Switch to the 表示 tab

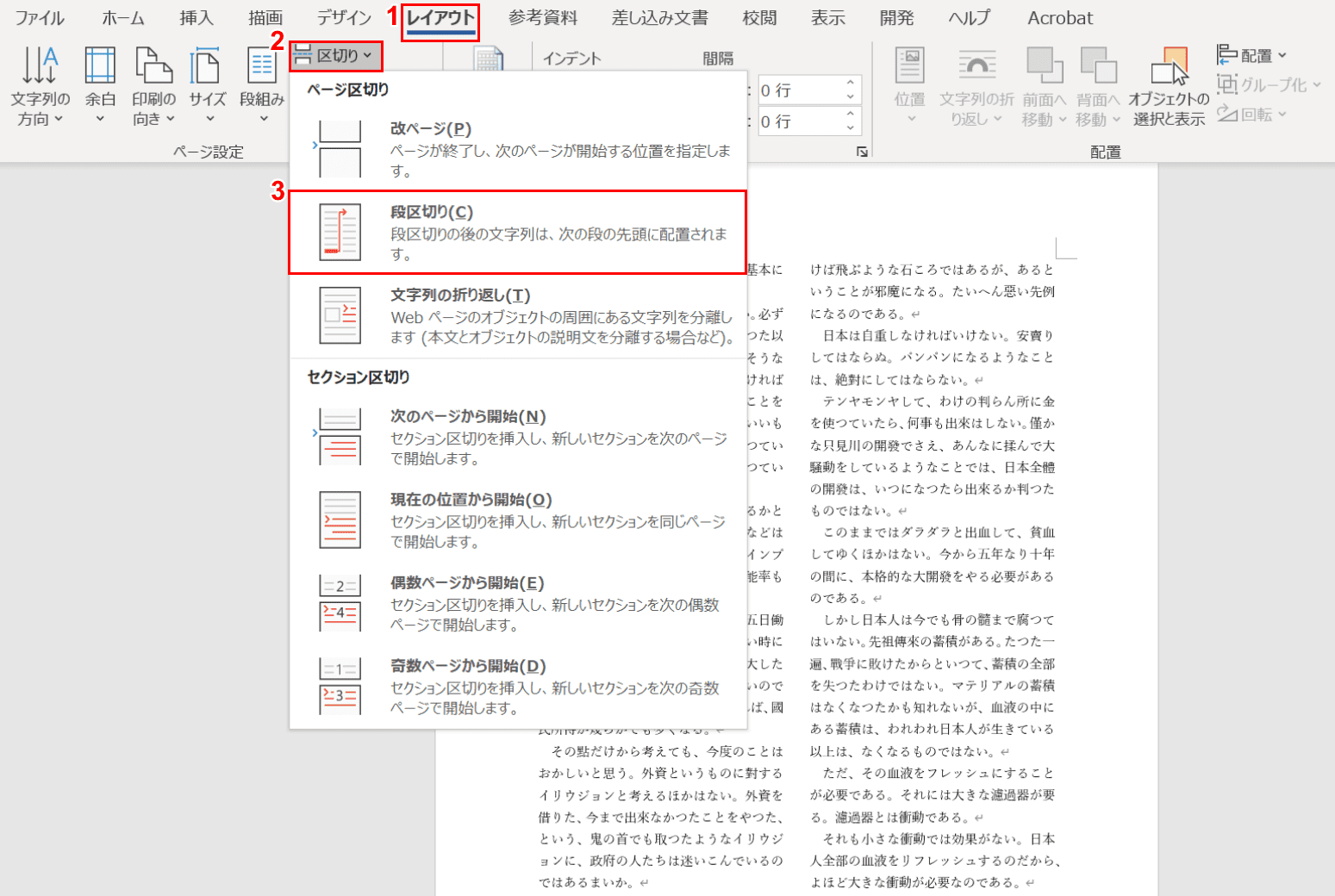pos(828,18)
